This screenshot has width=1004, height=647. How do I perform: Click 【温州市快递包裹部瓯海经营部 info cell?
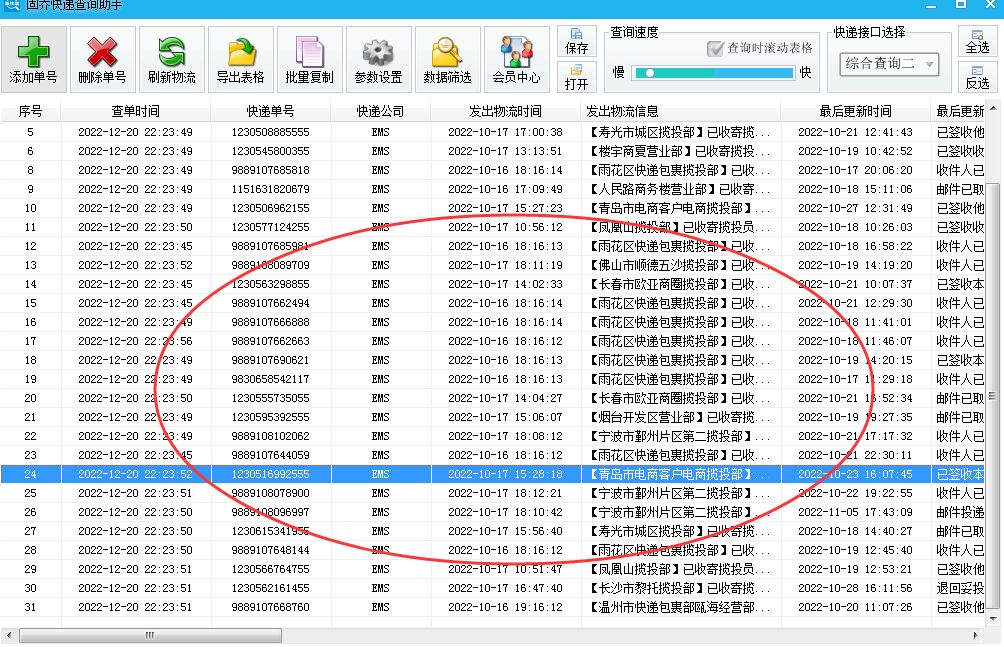click(x=679, y=607)
